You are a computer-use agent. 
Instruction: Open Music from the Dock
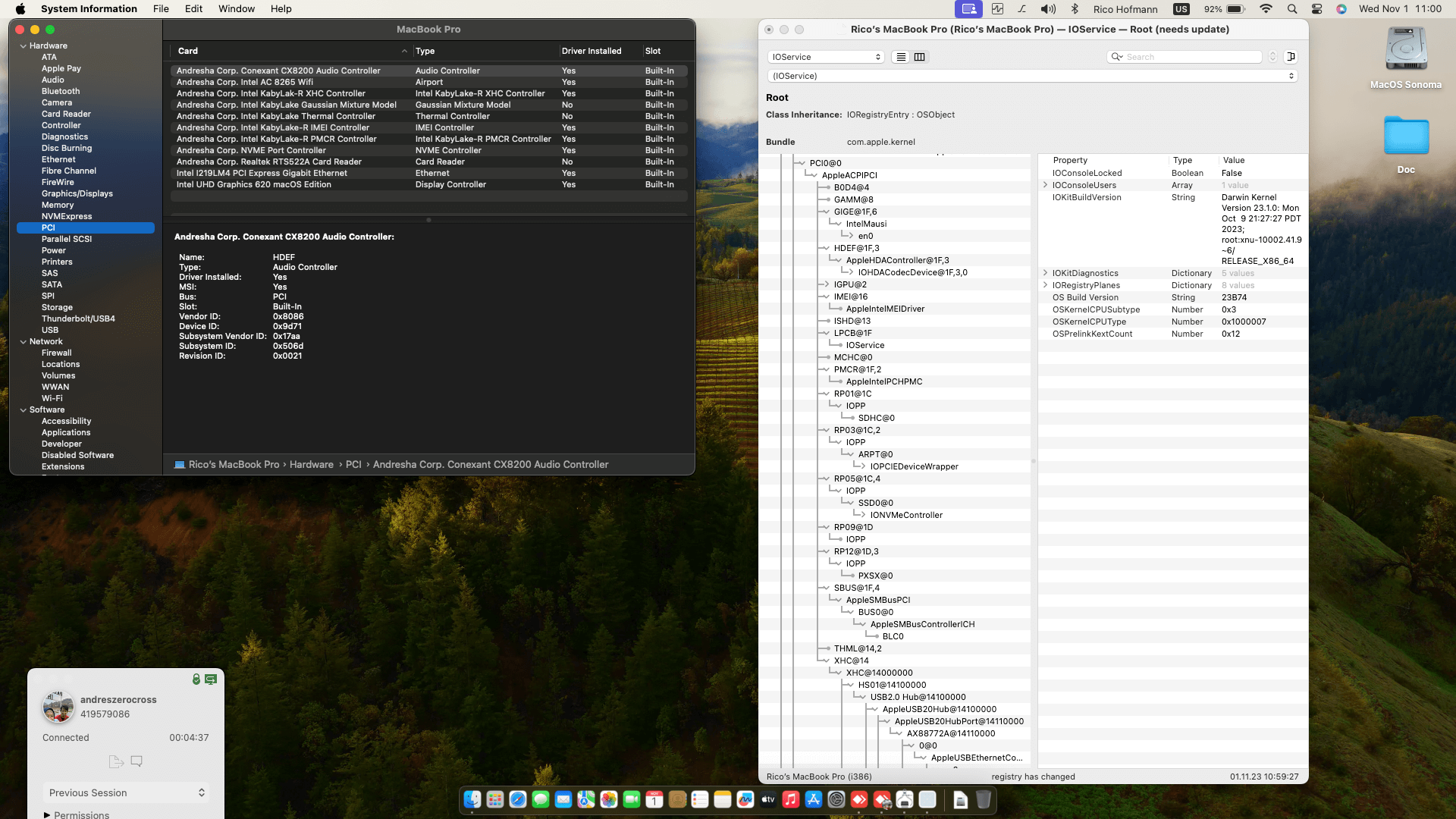click(791, 799)
